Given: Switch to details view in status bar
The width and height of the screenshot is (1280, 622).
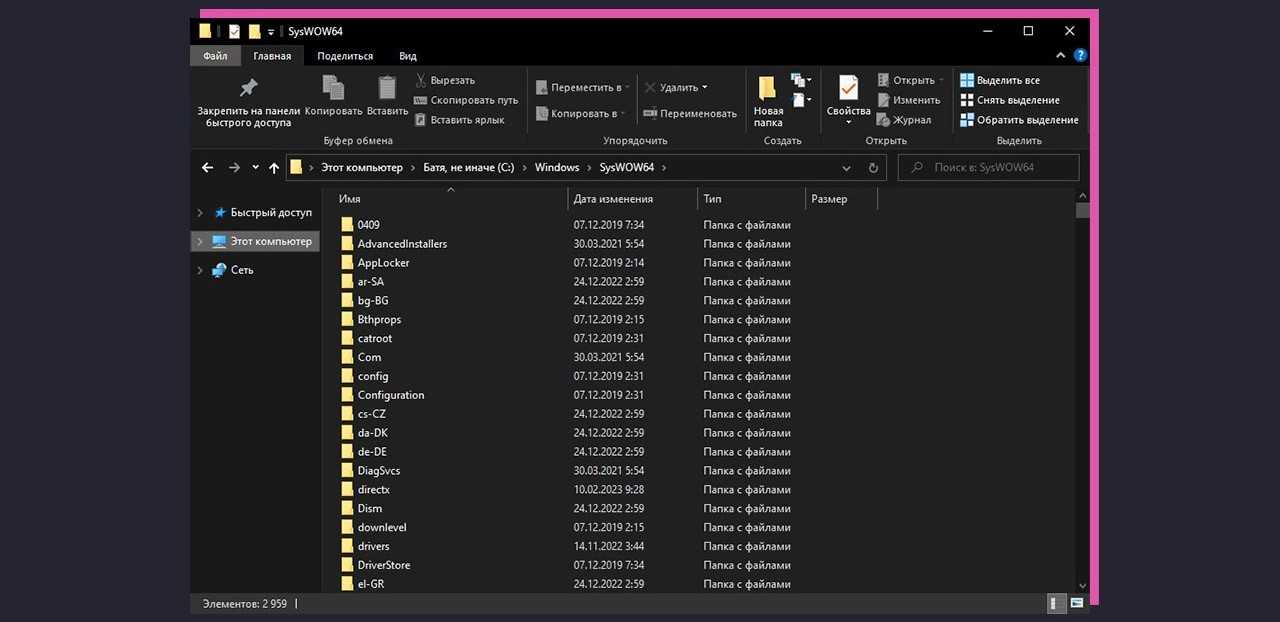Looking at the screenshot, I should point(1056,604).
